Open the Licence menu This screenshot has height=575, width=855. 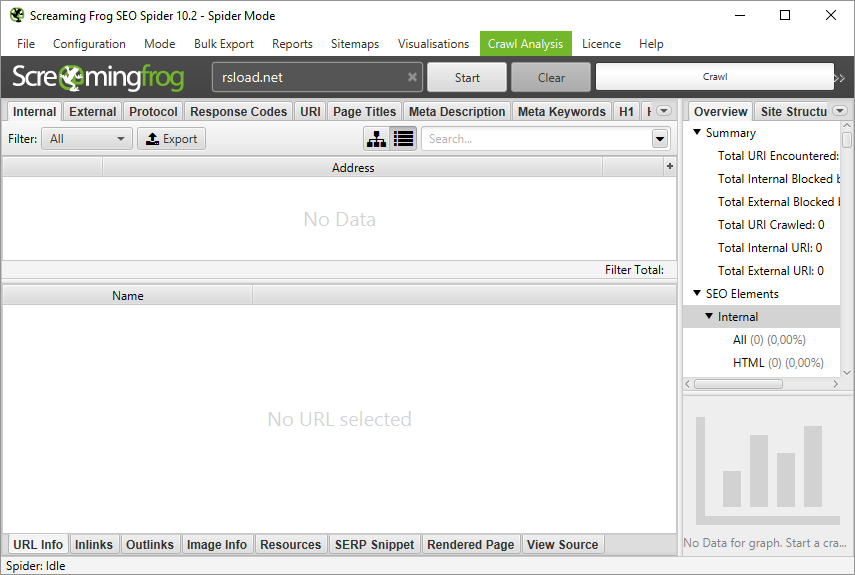[x=601, y=44]
